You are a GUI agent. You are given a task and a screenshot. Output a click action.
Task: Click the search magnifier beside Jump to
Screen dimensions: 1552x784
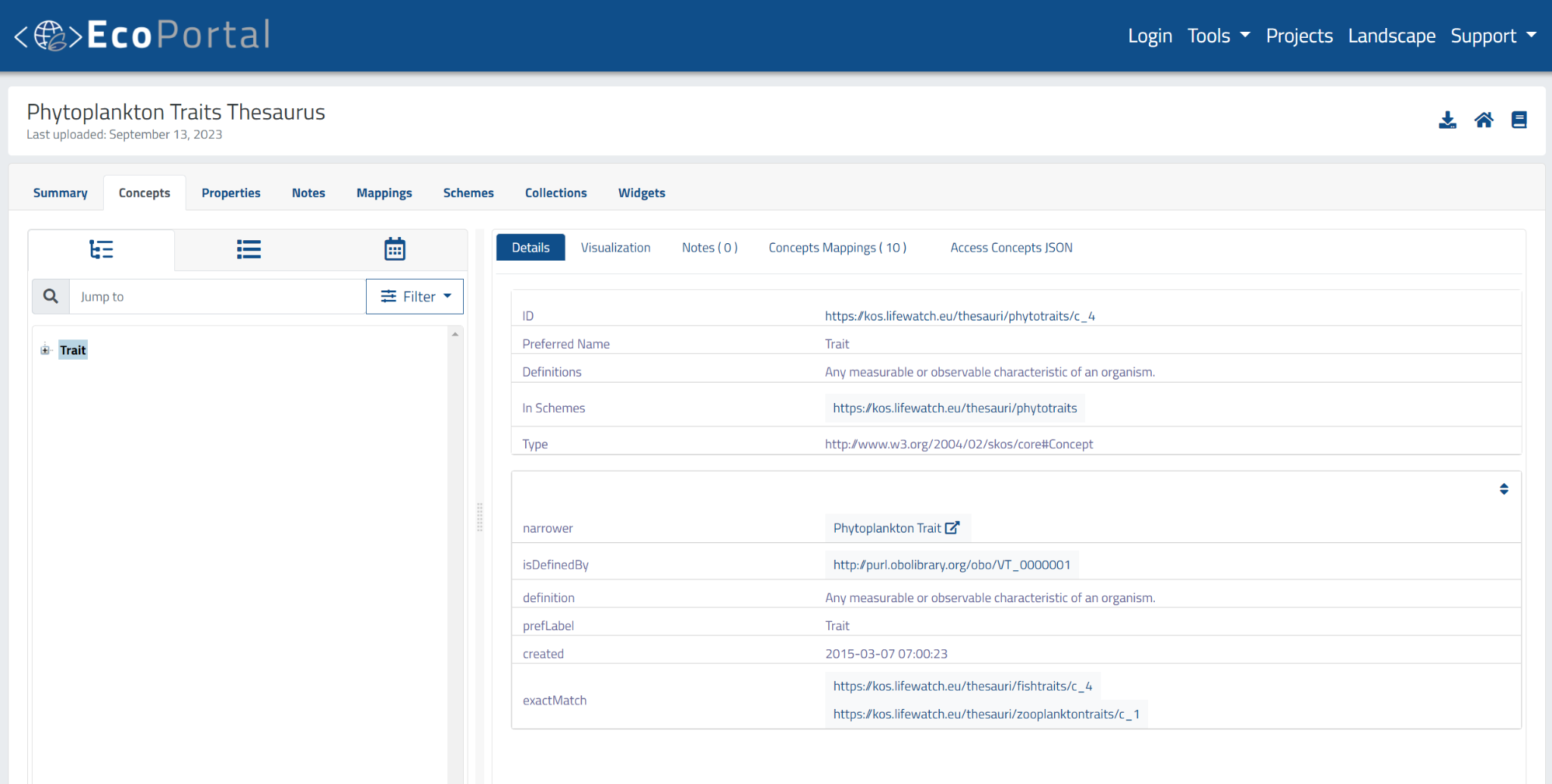point(50,296)
